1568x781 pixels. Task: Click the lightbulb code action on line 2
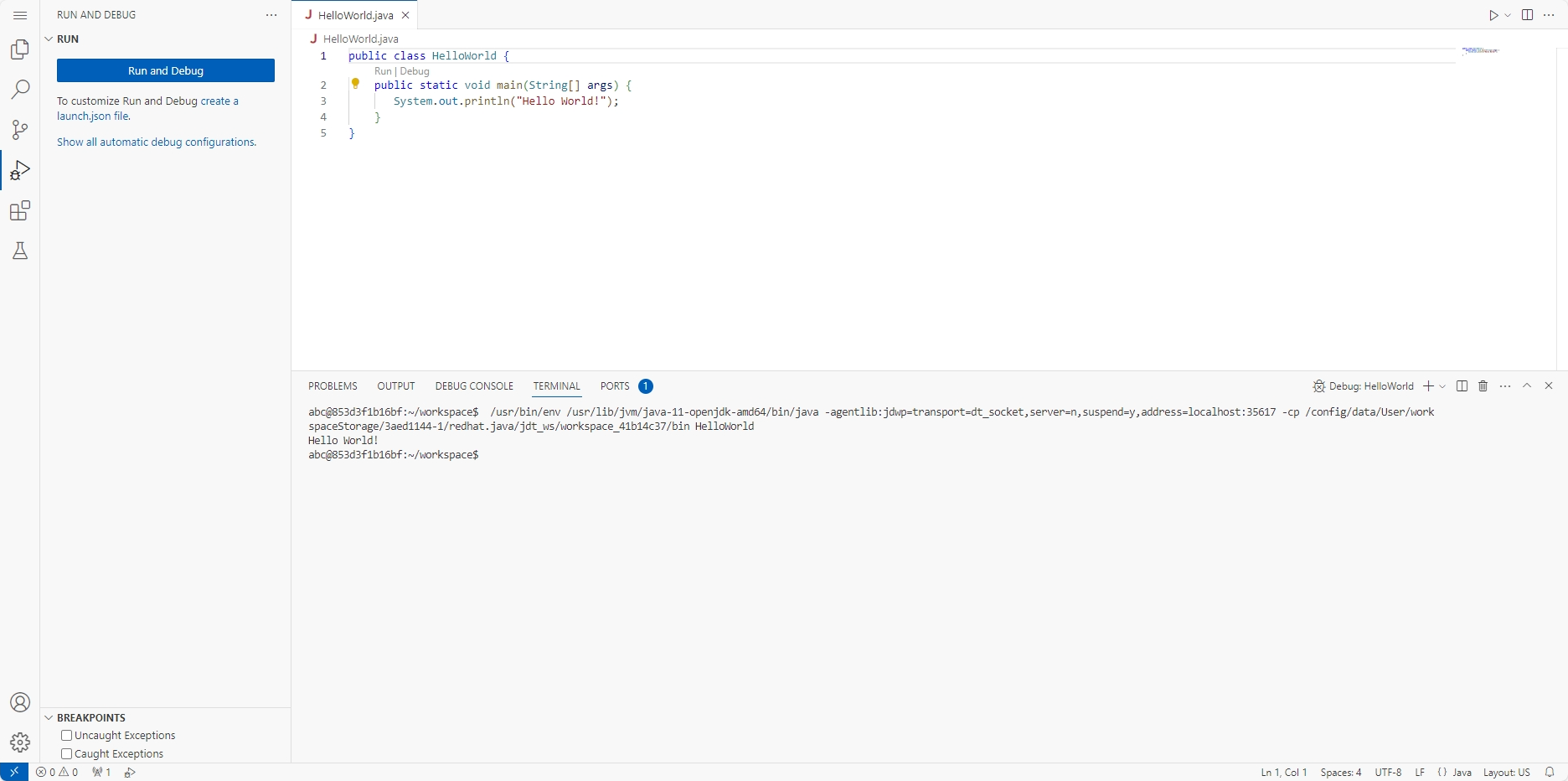355,84
